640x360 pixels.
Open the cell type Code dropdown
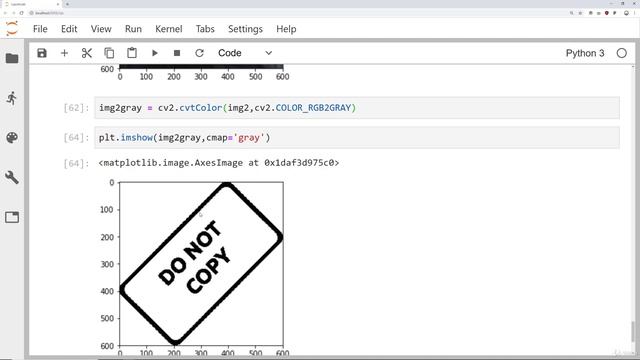tap(245, 53)
